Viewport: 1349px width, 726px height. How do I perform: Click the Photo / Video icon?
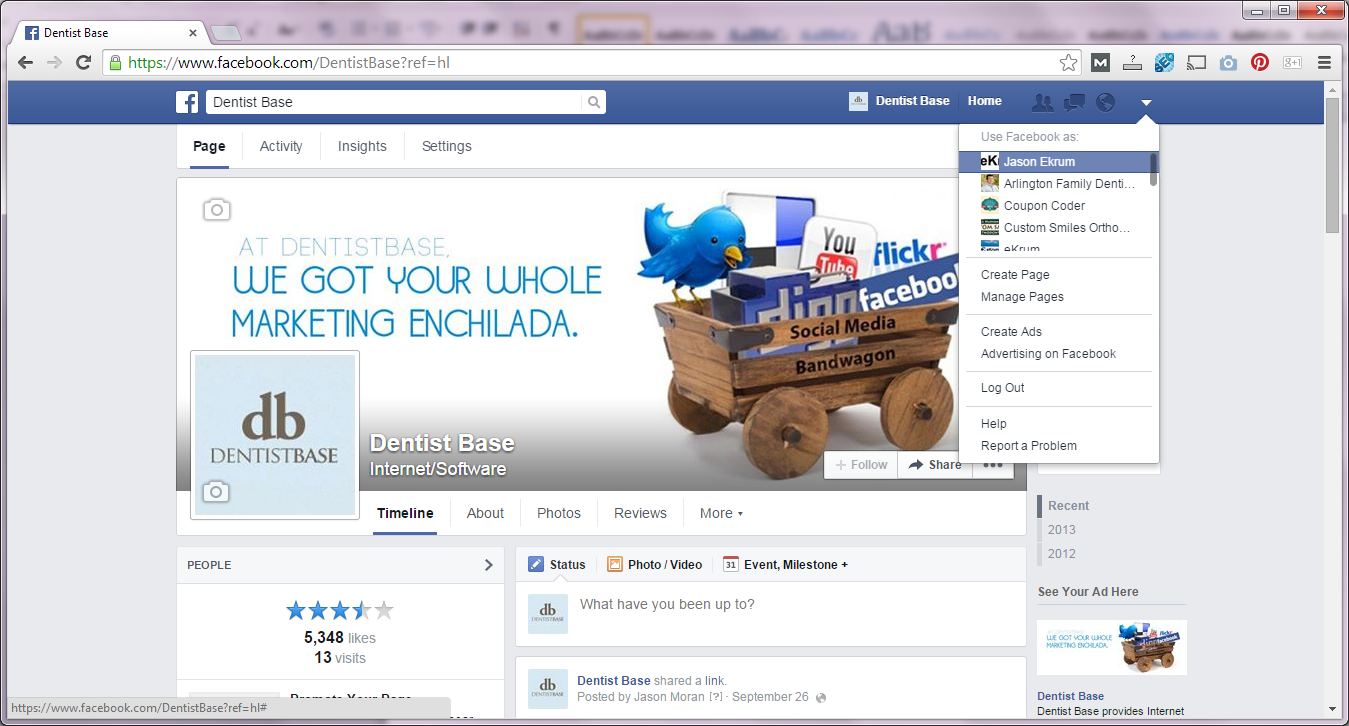614,564
